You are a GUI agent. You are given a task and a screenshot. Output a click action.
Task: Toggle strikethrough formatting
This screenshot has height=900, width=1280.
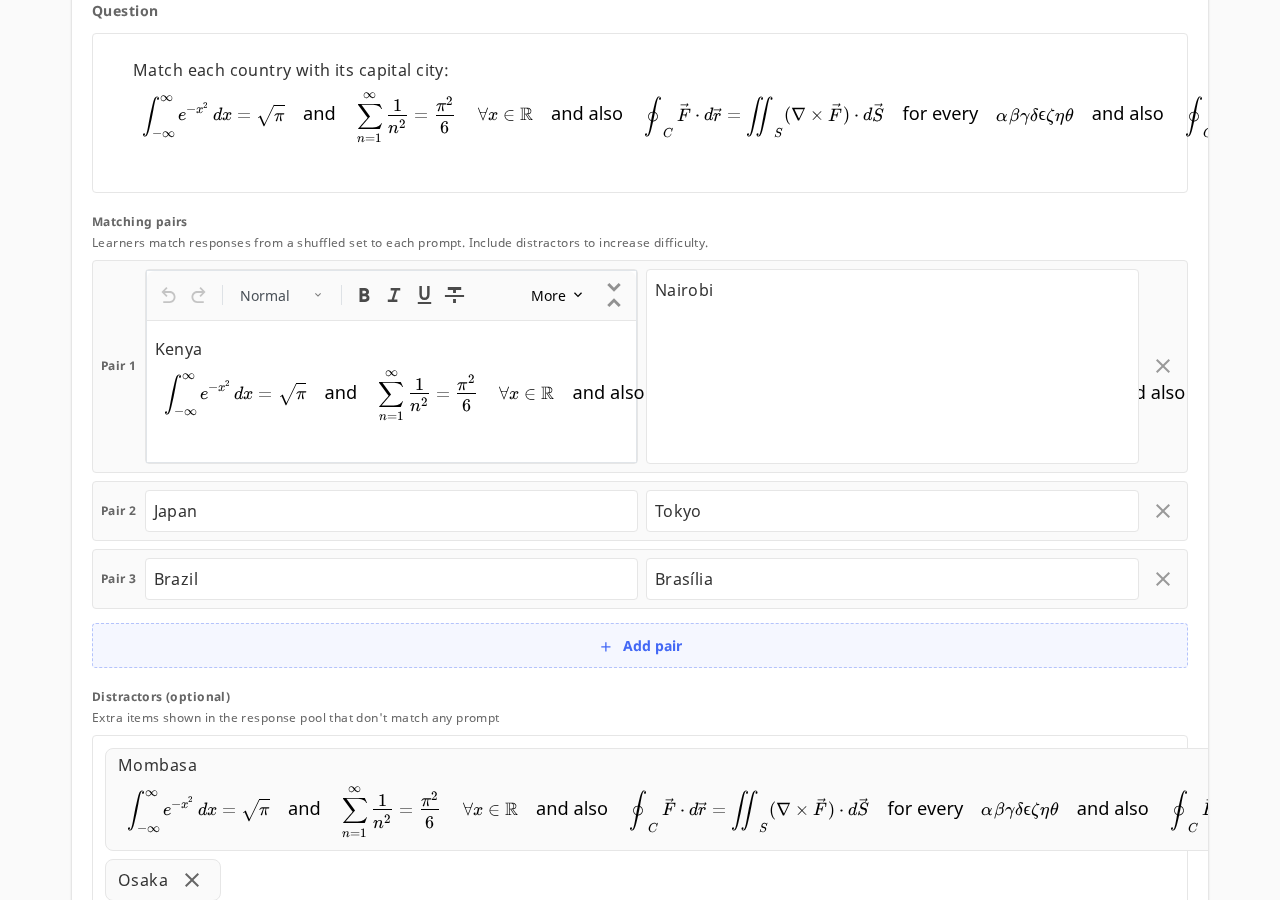click(x=454, y=295)
